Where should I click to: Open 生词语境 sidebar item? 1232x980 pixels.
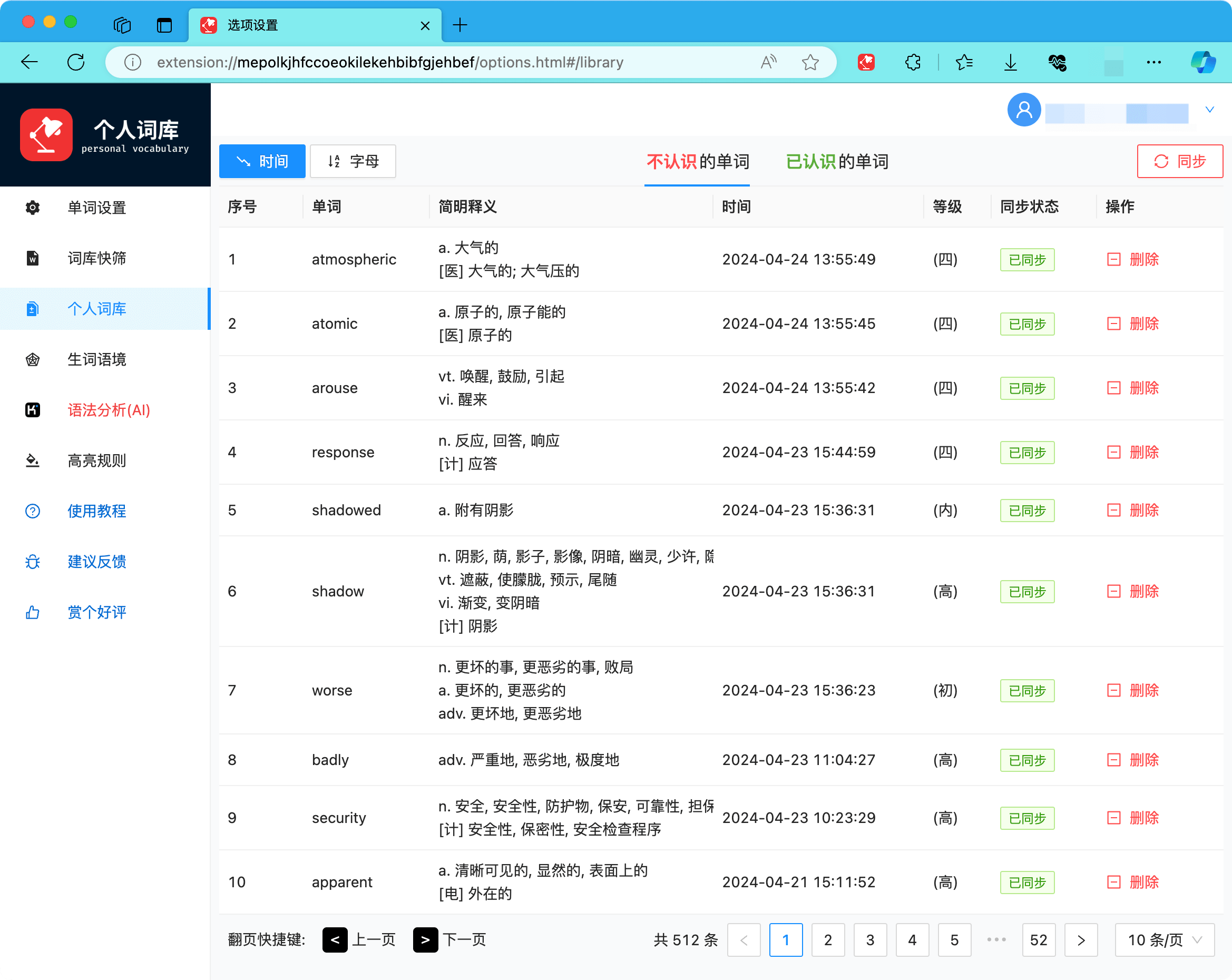(96, 359)
